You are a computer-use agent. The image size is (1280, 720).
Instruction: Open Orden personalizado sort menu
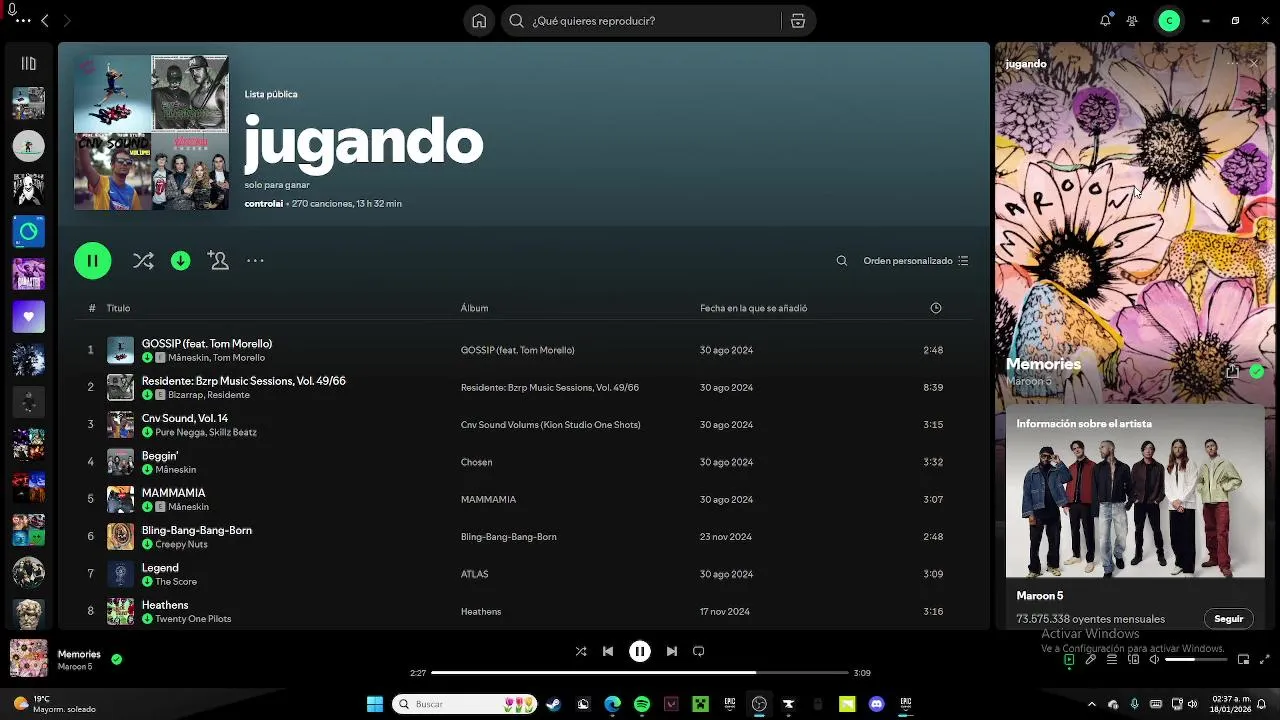point(915,261)
